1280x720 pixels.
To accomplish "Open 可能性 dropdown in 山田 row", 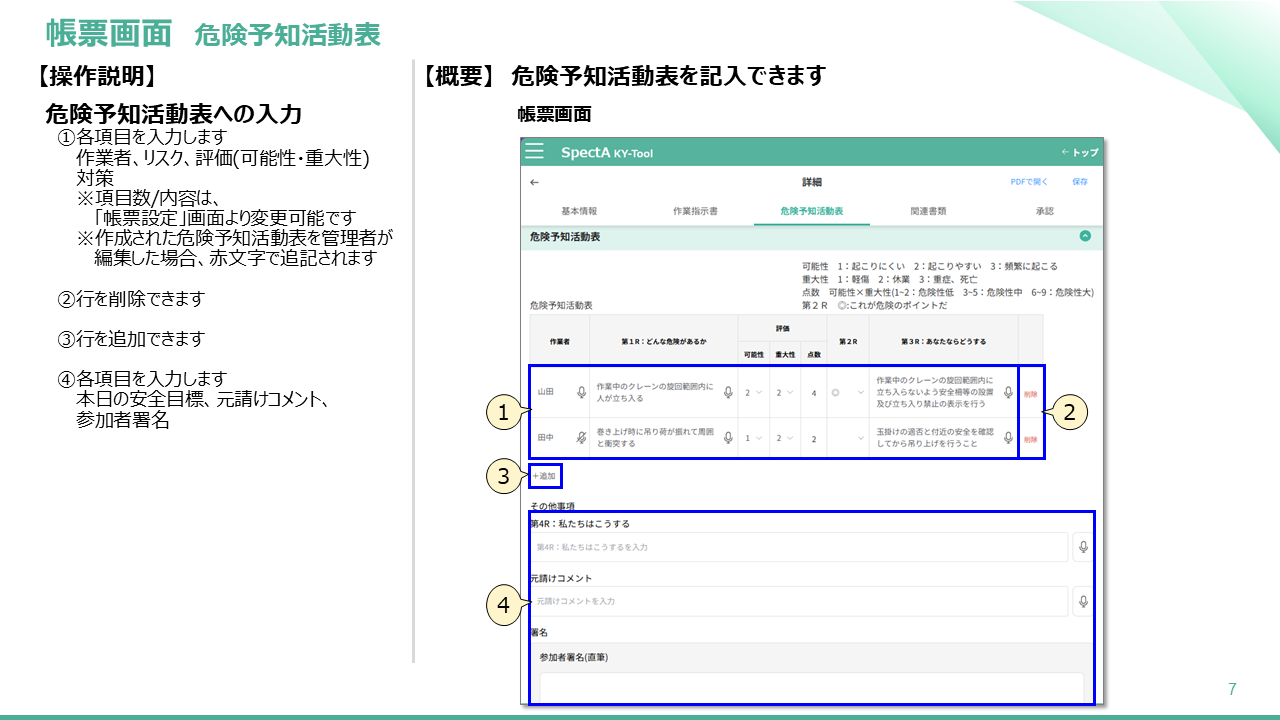I will (x=752, y=393).
